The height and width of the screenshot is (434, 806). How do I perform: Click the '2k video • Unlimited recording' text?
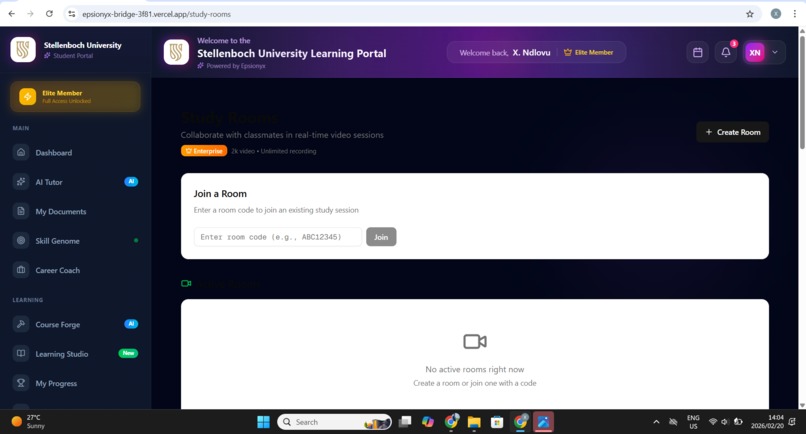[x=273, y=151]
